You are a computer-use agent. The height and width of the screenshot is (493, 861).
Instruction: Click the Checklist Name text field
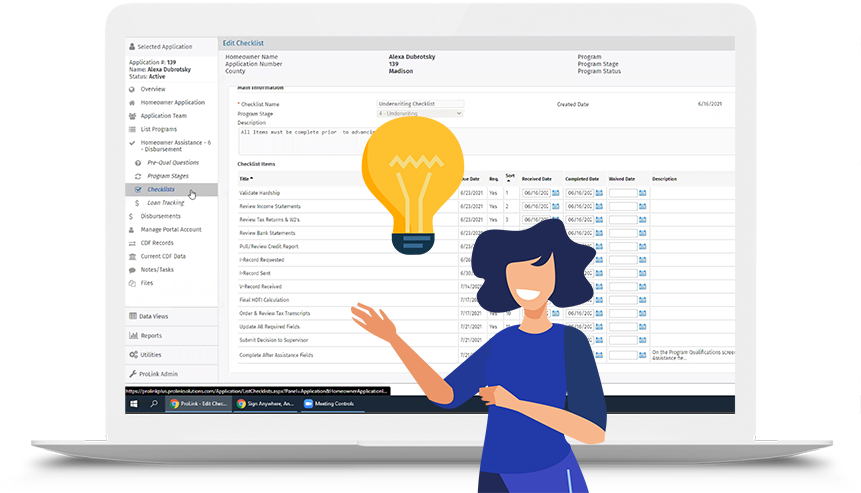[420, 104]
